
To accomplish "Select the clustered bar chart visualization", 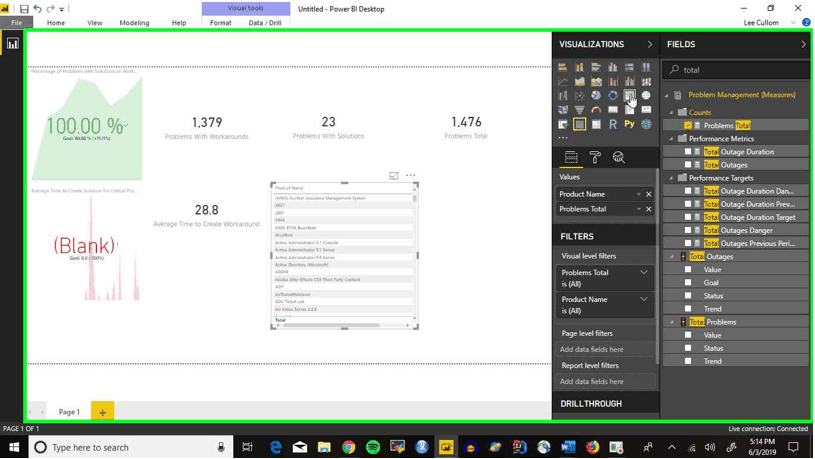I will tap(596, 67).
